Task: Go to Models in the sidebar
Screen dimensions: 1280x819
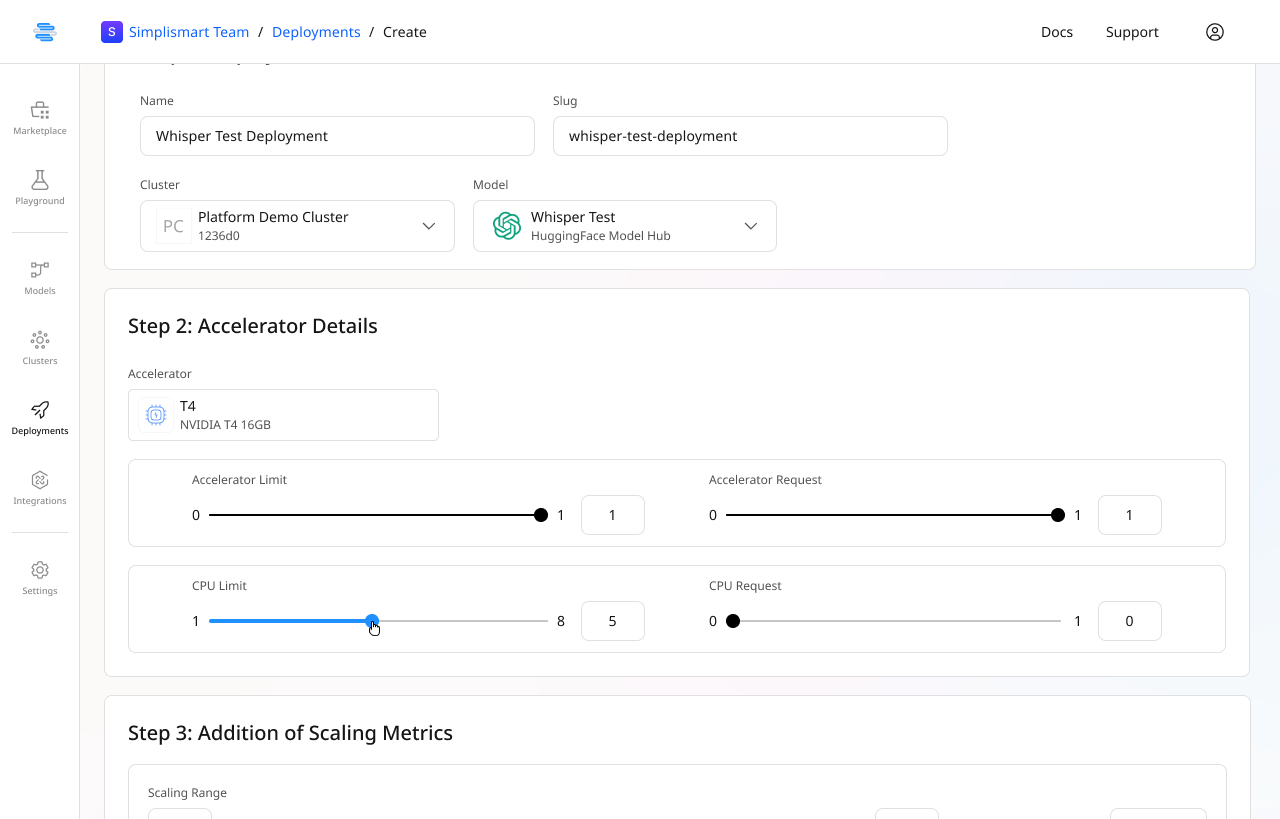Action: pos(40,277)
